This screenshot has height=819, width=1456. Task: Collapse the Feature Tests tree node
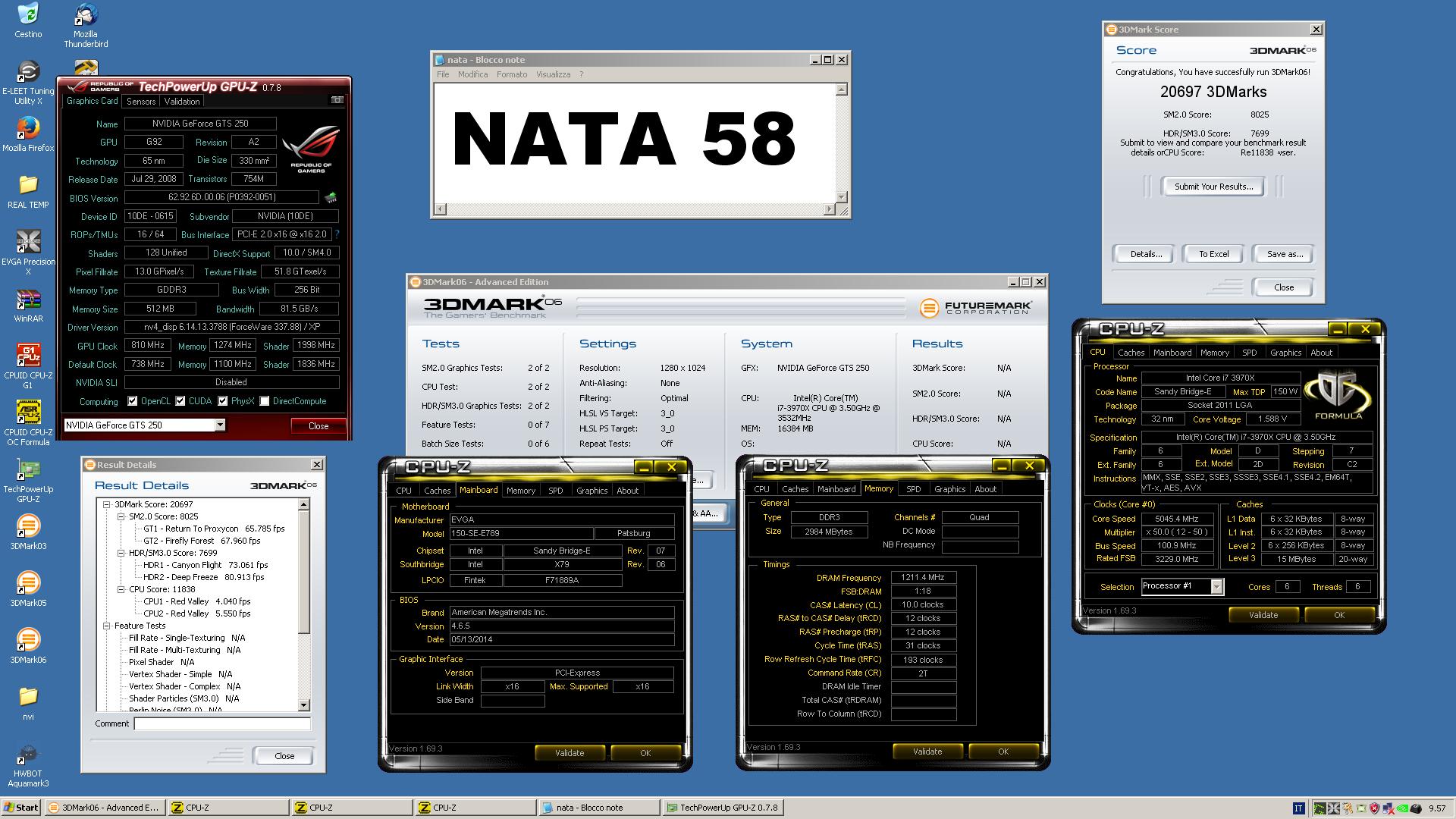point(107,626)
